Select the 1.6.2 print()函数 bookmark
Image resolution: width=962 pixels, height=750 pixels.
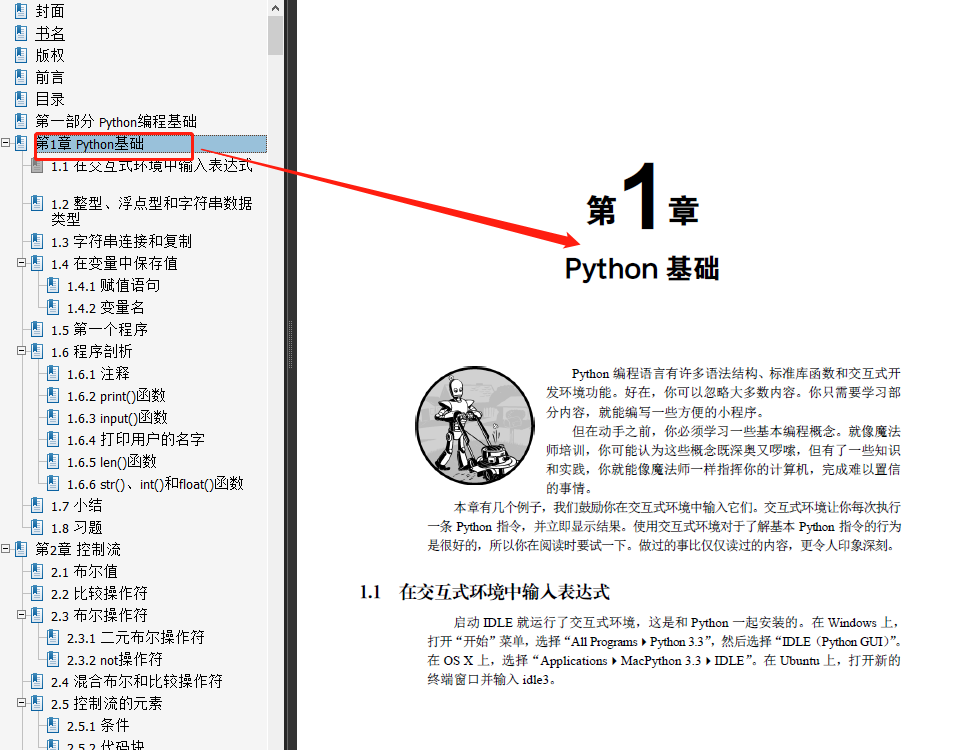tap(110, 395)
